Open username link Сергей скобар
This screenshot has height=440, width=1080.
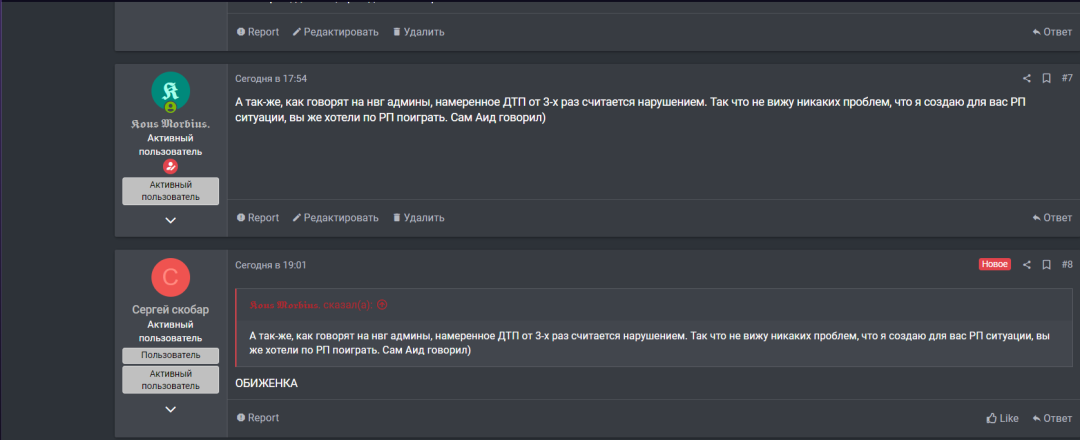[x=170, y=310]
